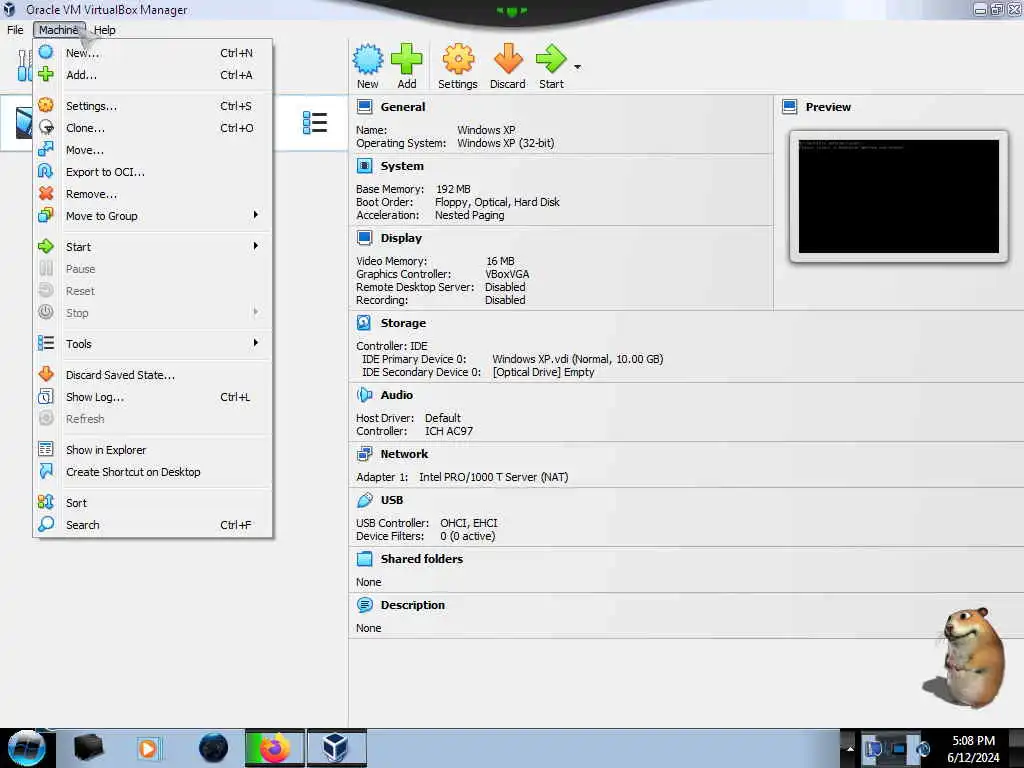1024x768 pixels.
Task: Click the Description section heading
Action: point(413,605)
